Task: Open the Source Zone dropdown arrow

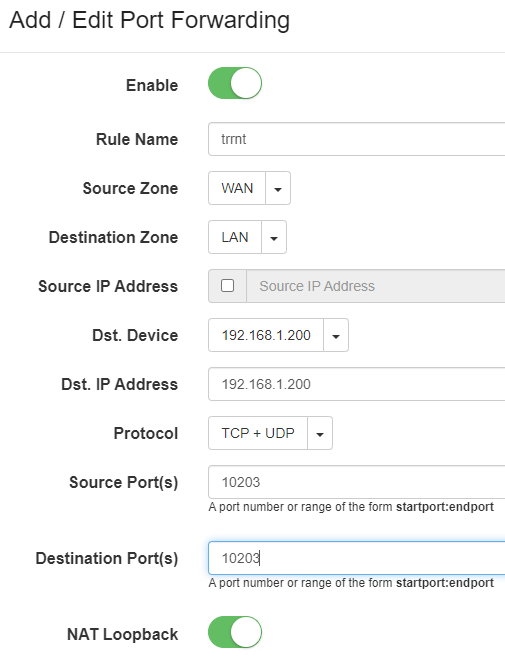Action: (278, 188)
